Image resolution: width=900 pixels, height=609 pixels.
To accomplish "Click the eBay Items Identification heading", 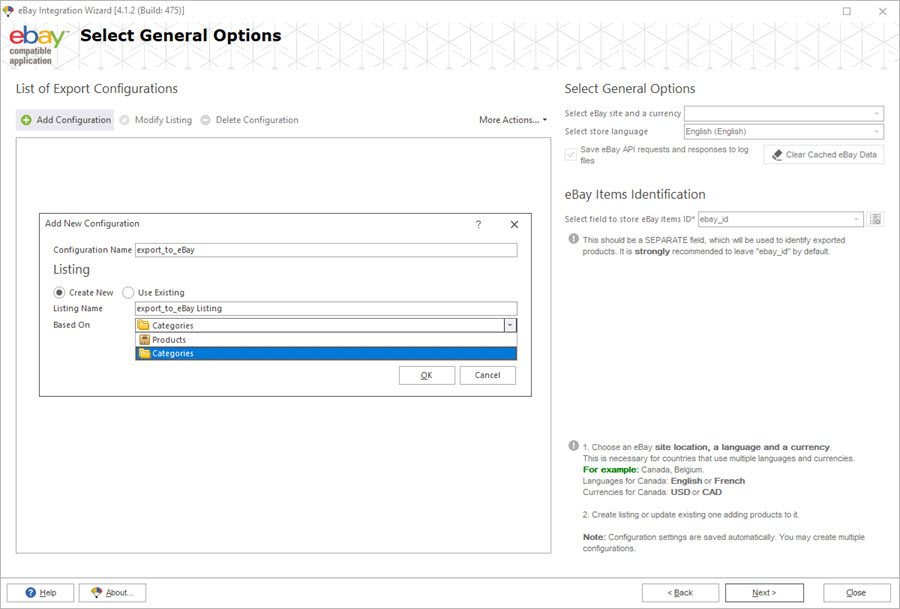I will click(635, 195).
